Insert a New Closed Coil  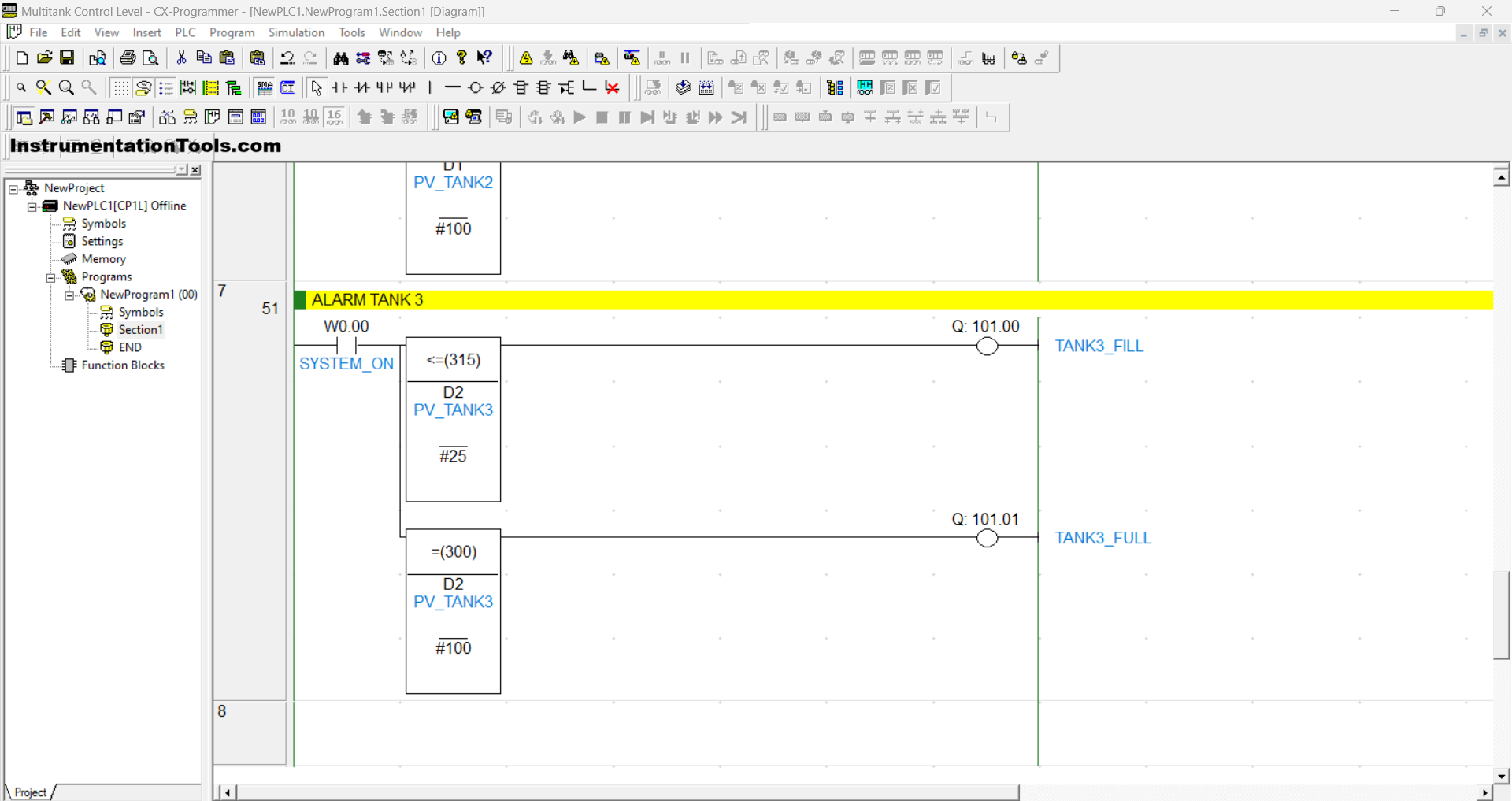[498, 87]
